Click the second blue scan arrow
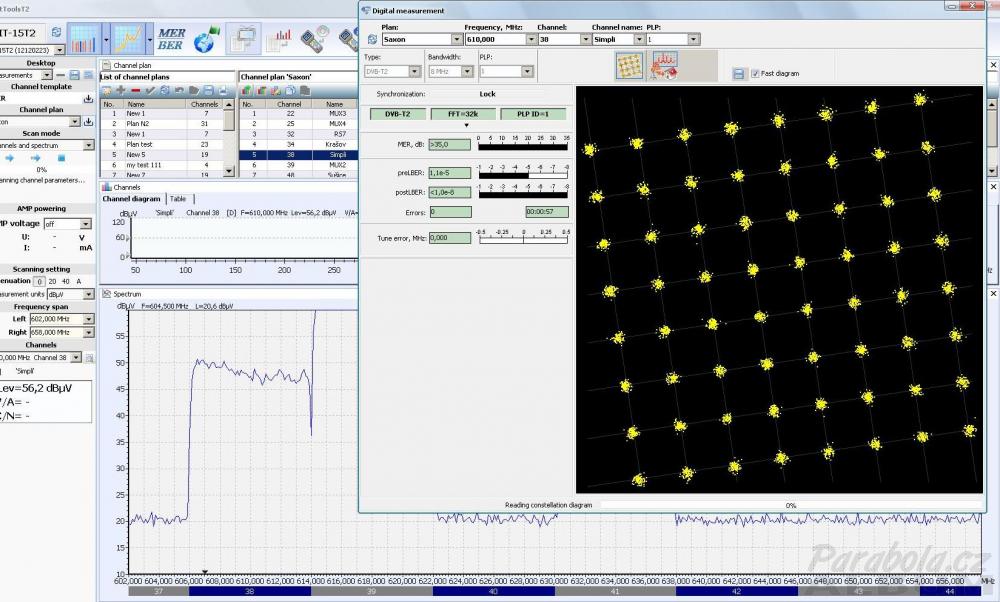 [35, 158]
